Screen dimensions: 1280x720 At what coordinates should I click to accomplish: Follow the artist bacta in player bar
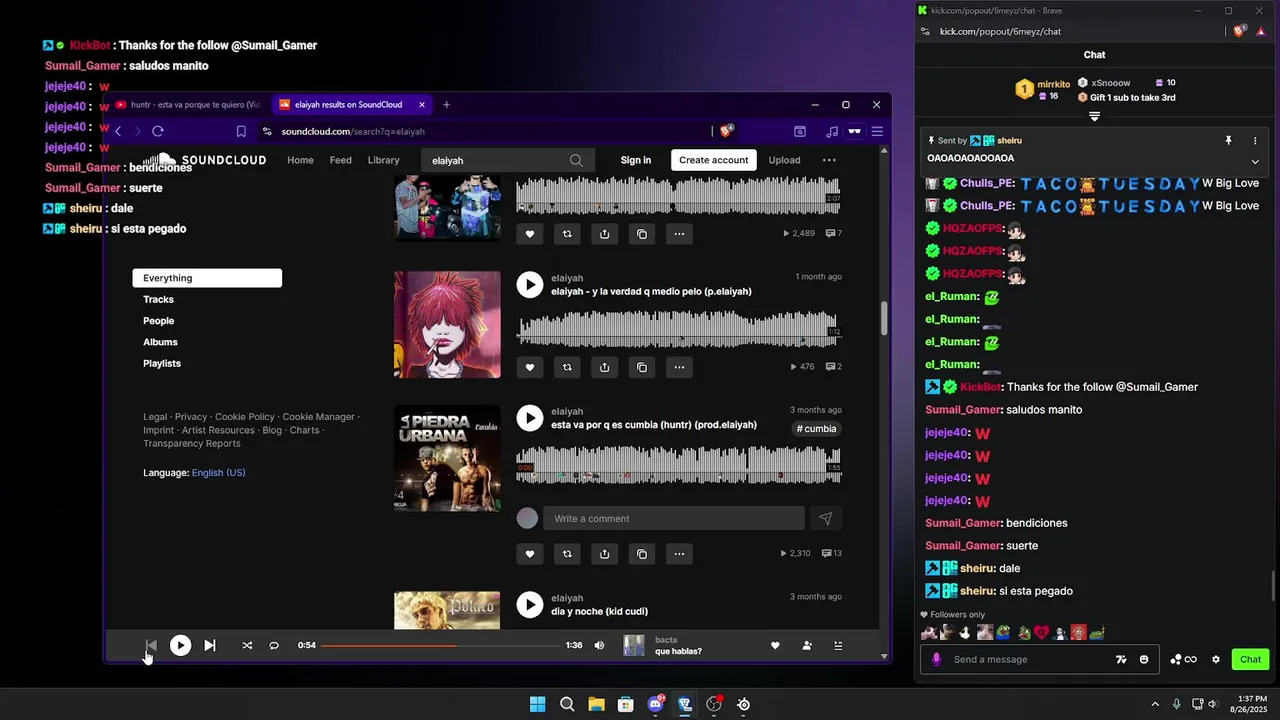pos(807,645)
